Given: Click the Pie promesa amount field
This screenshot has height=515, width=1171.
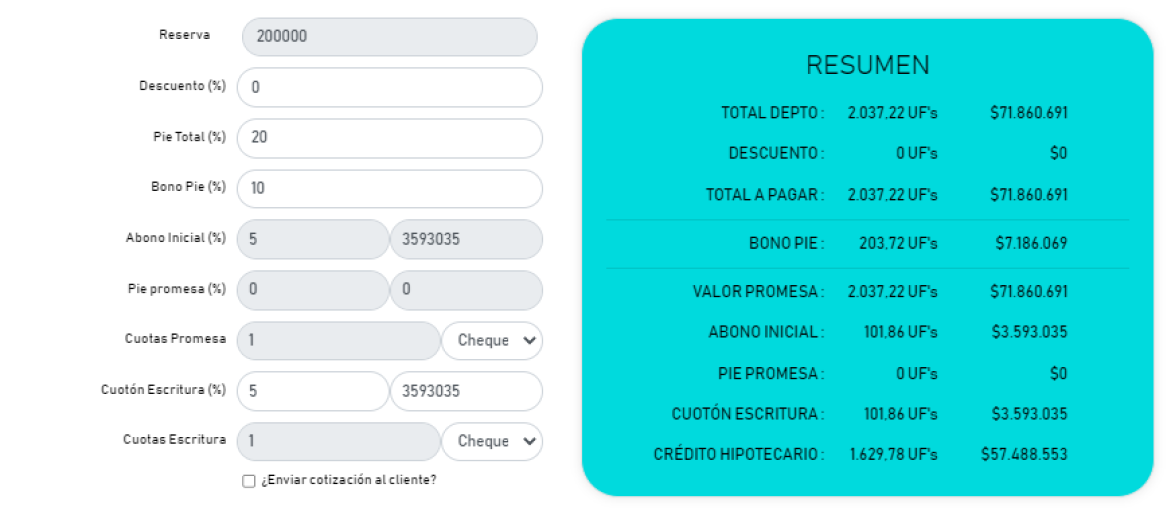Looking at the screenshot, I should pyautogui.click(x=467, y=290).
